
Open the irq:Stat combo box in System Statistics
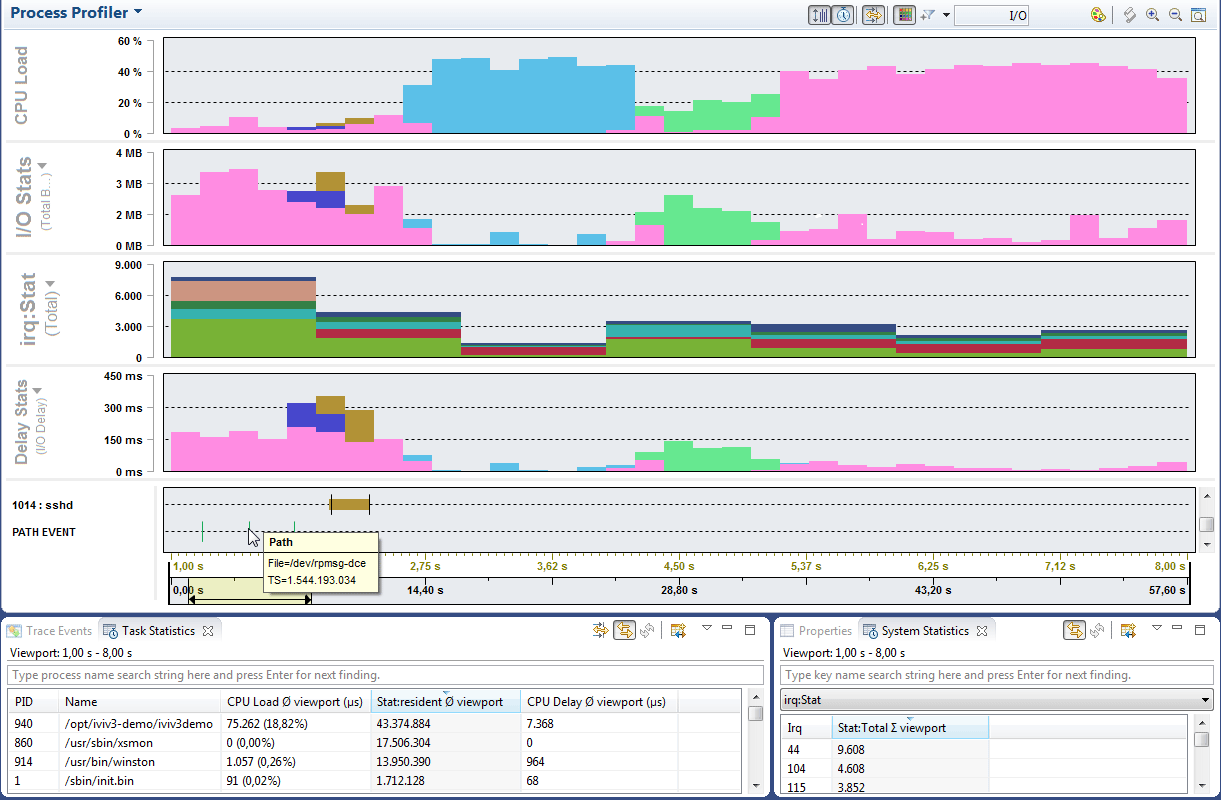click(x=997, y=700)
